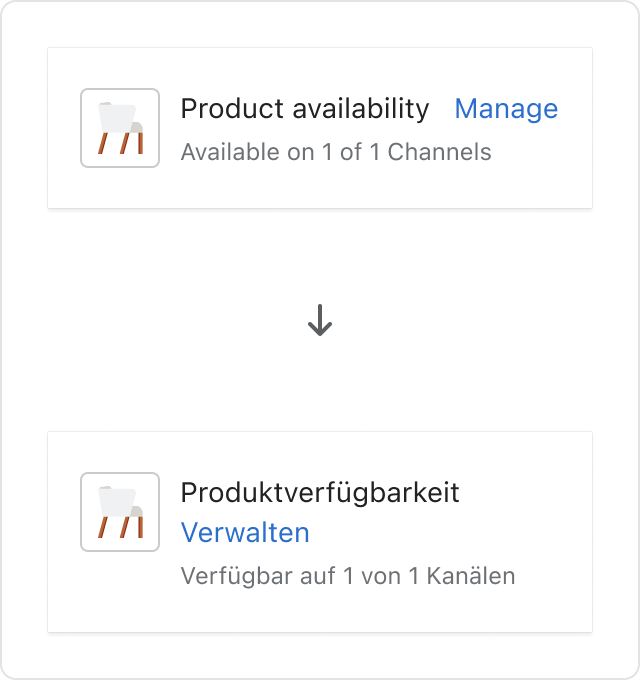The height and width of the screenshot is (680, 640).
Task: Click the orange chair legs in the bottom thumbnail
Action: tap(121, 527)
